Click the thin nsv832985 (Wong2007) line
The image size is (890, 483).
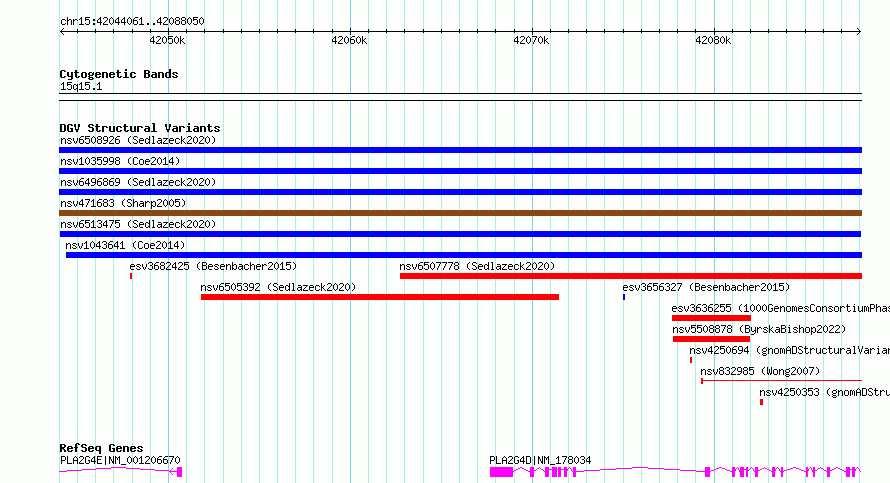click(x=782, y=381)
